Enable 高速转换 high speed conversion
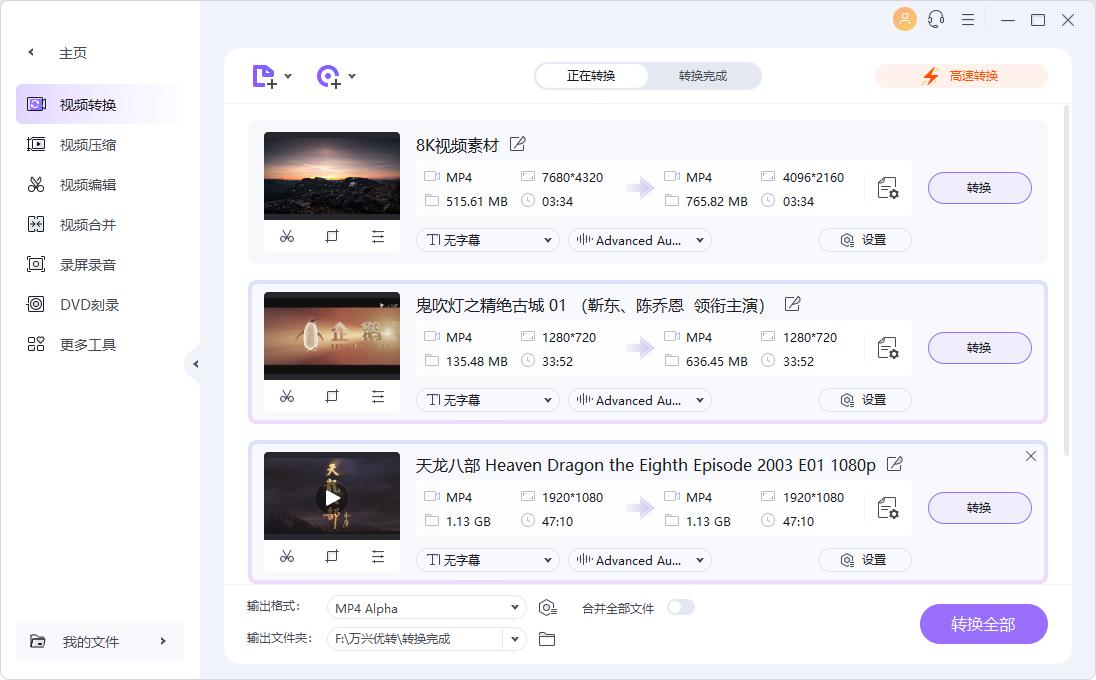This screenshot has height=680, width=1096. [961, 75]
